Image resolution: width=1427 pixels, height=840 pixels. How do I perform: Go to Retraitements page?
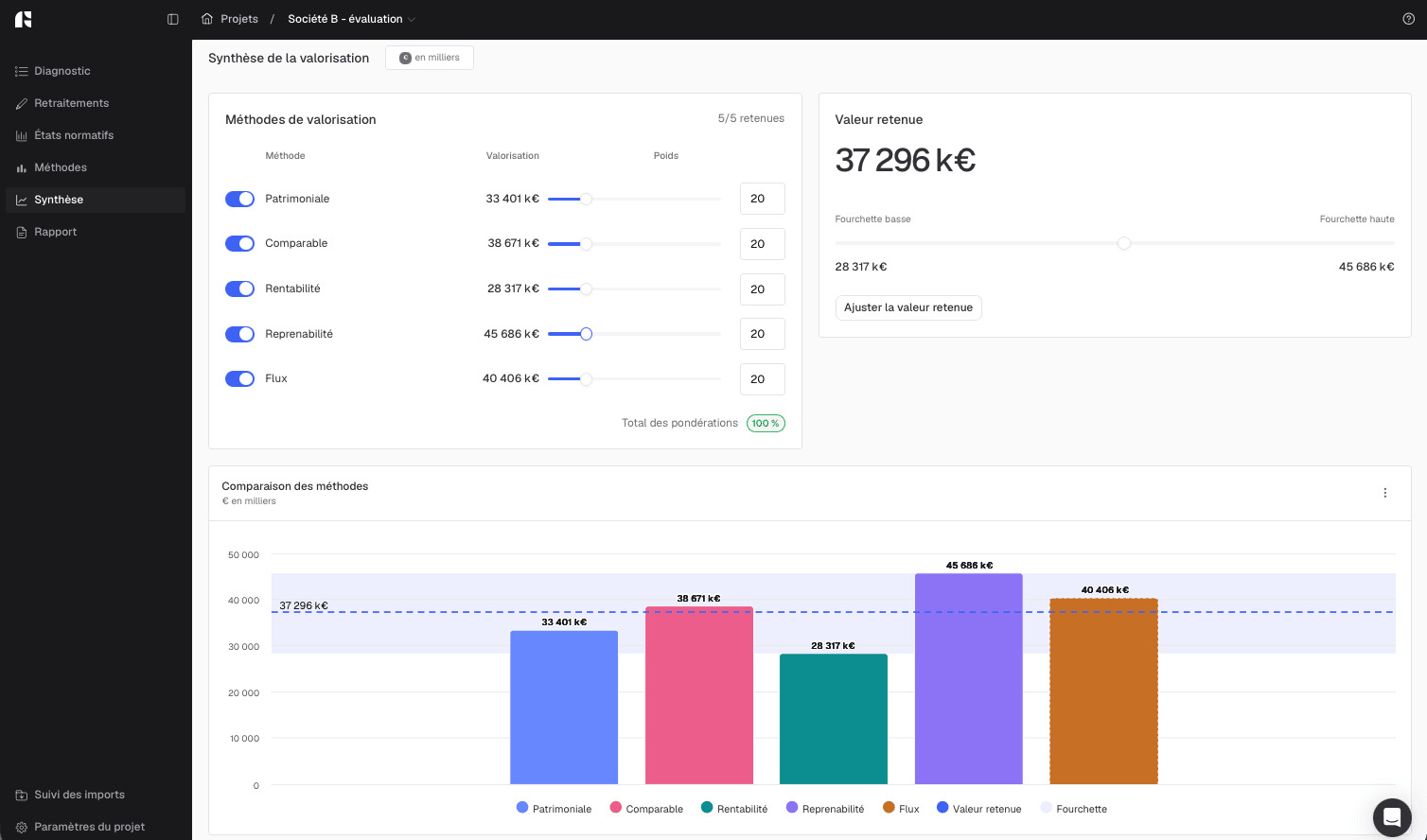pyautogui.click(x=96, y=103)
